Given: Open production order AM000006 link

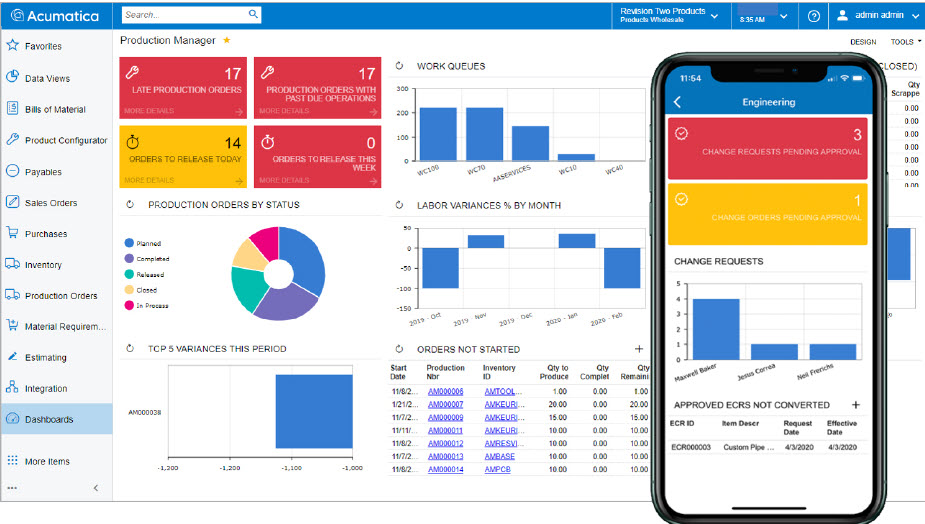Looking at the screenshot, I should (x=445, y=391).
